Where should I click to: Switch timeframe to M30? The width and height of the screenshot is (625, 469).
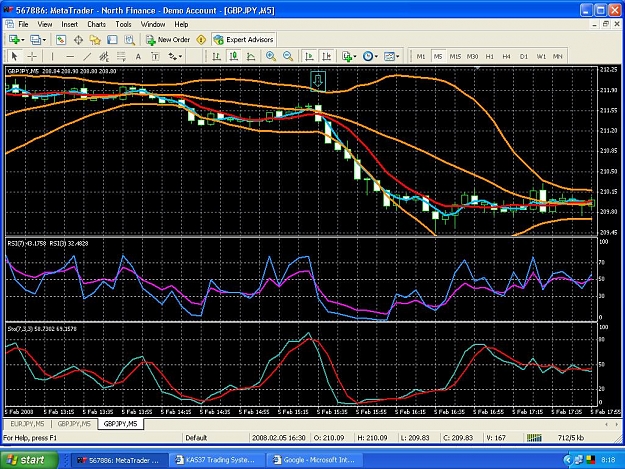click(x=472, y=57)
